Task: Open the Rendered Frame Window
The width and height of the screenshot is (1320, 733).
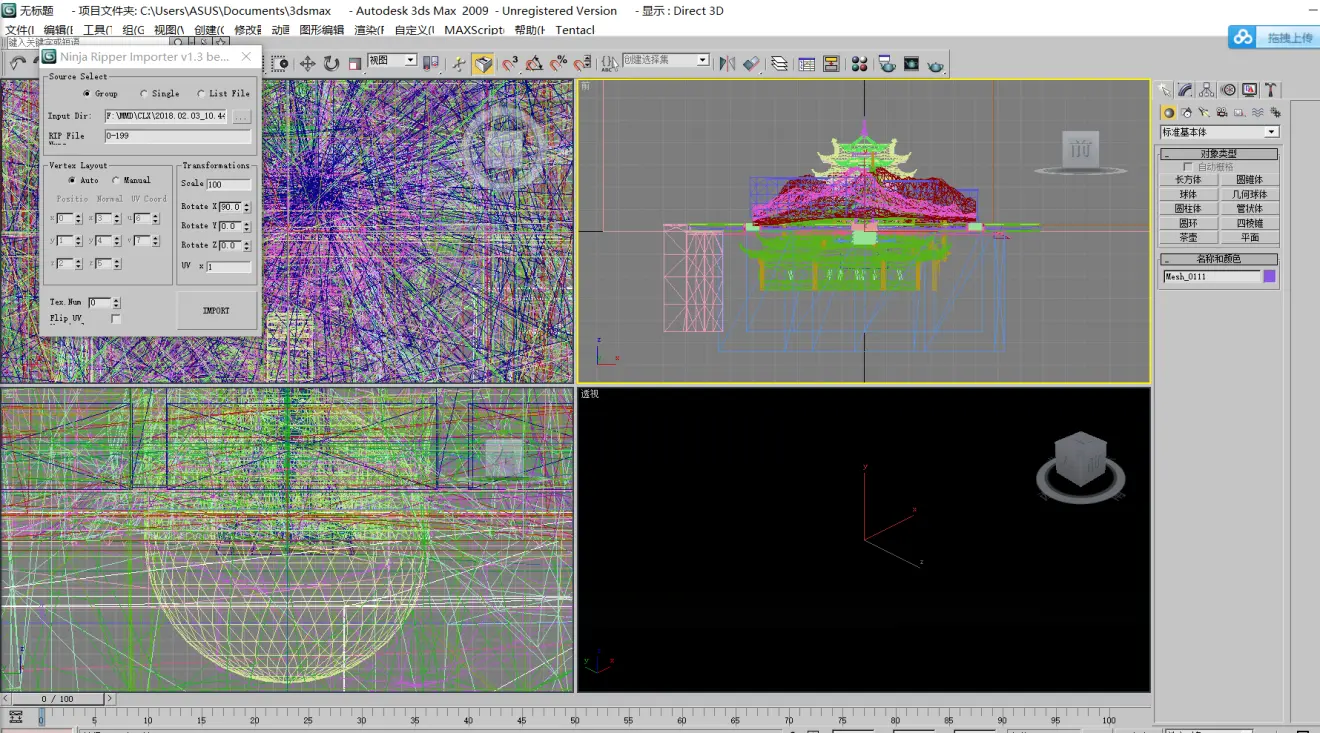Action: coord(911,64)
